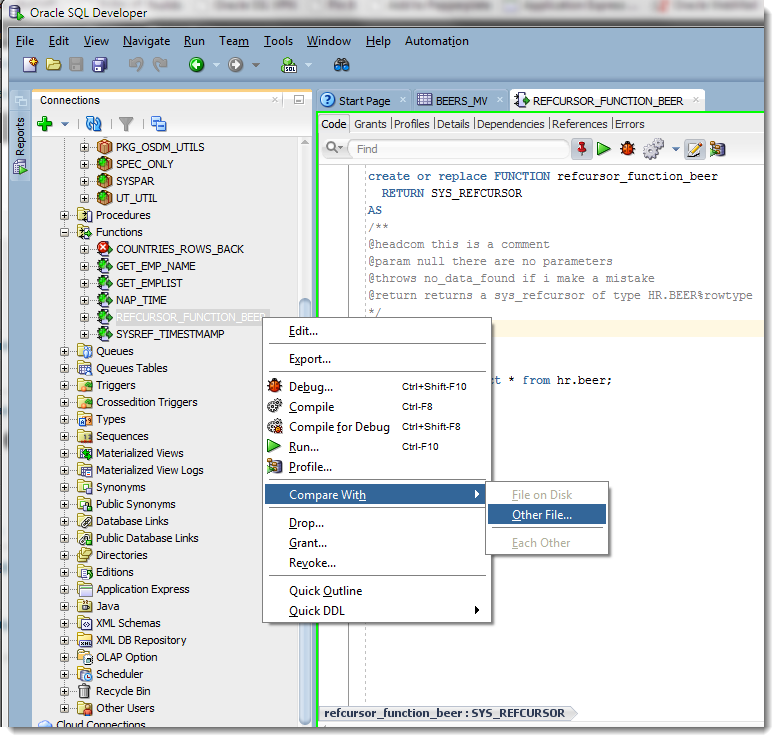
Task: Click the Redo arrow icon
Action: click(159, 65)
